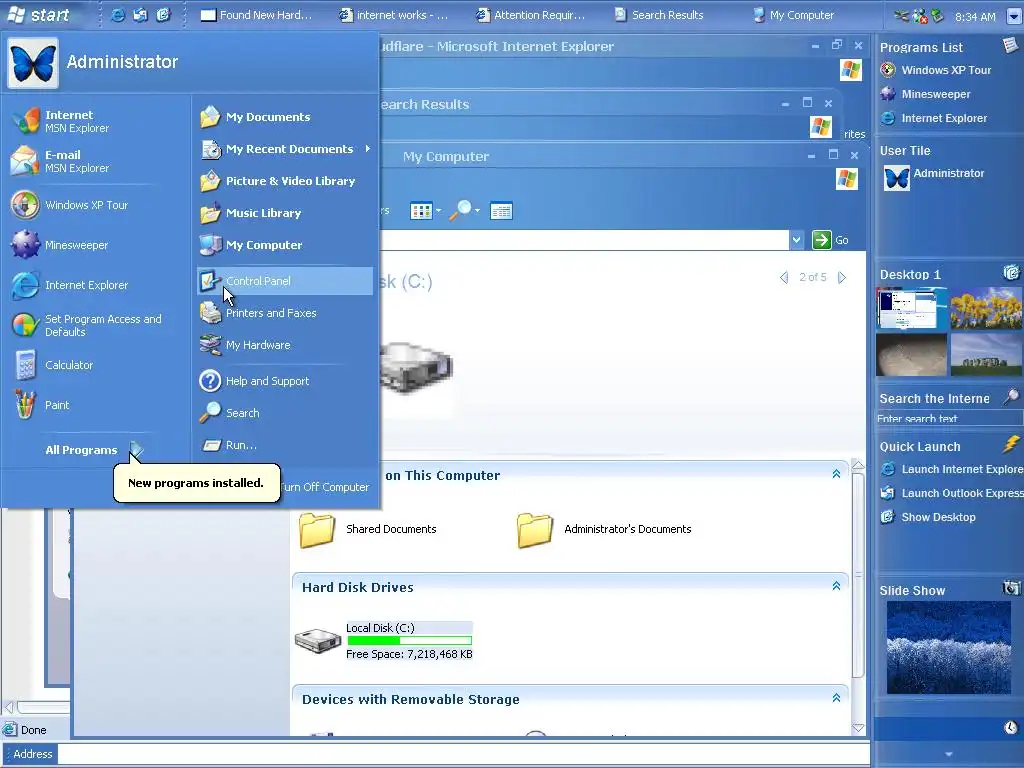Expand My Recent Documents submenu

[285, 149]
